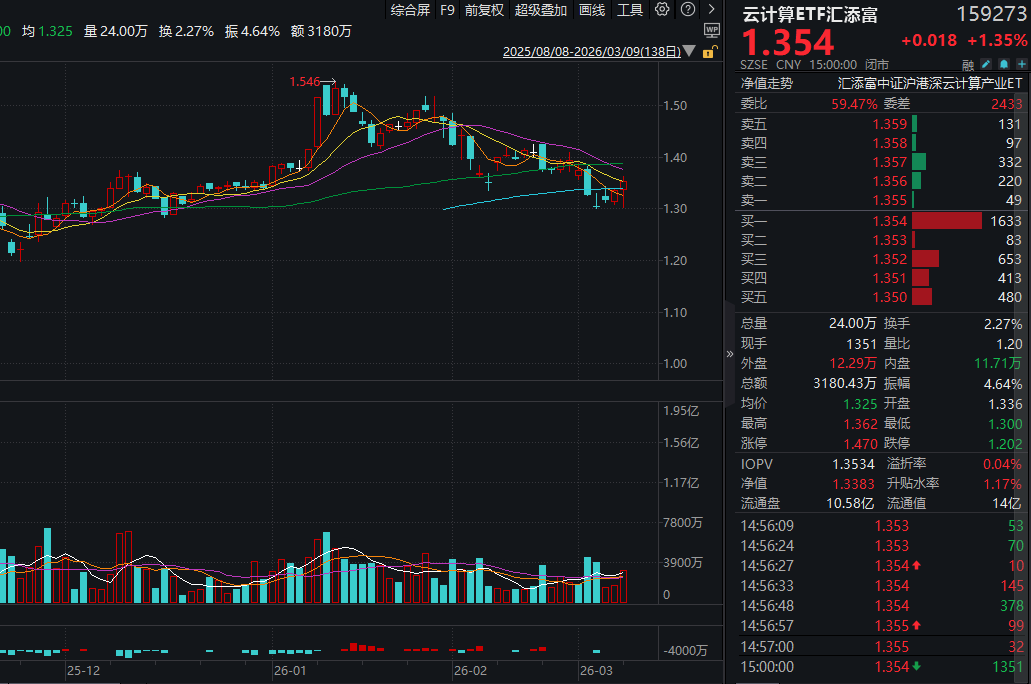
Task: Click the pencil annotation icon near the price
Action: [986, 62]
